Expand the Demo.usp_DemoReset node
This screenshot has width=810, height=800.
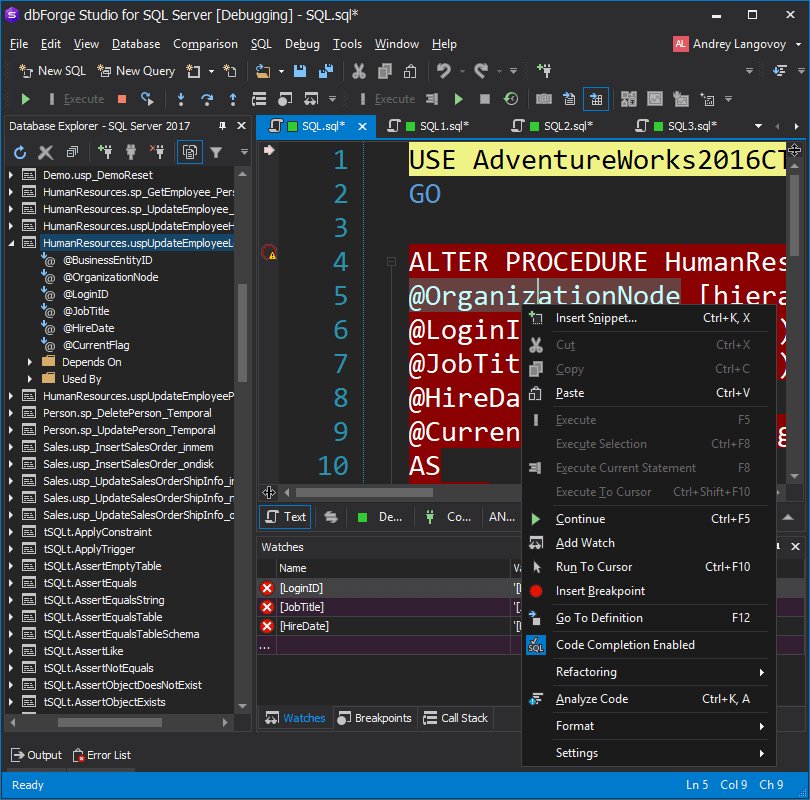pos(11,175)
